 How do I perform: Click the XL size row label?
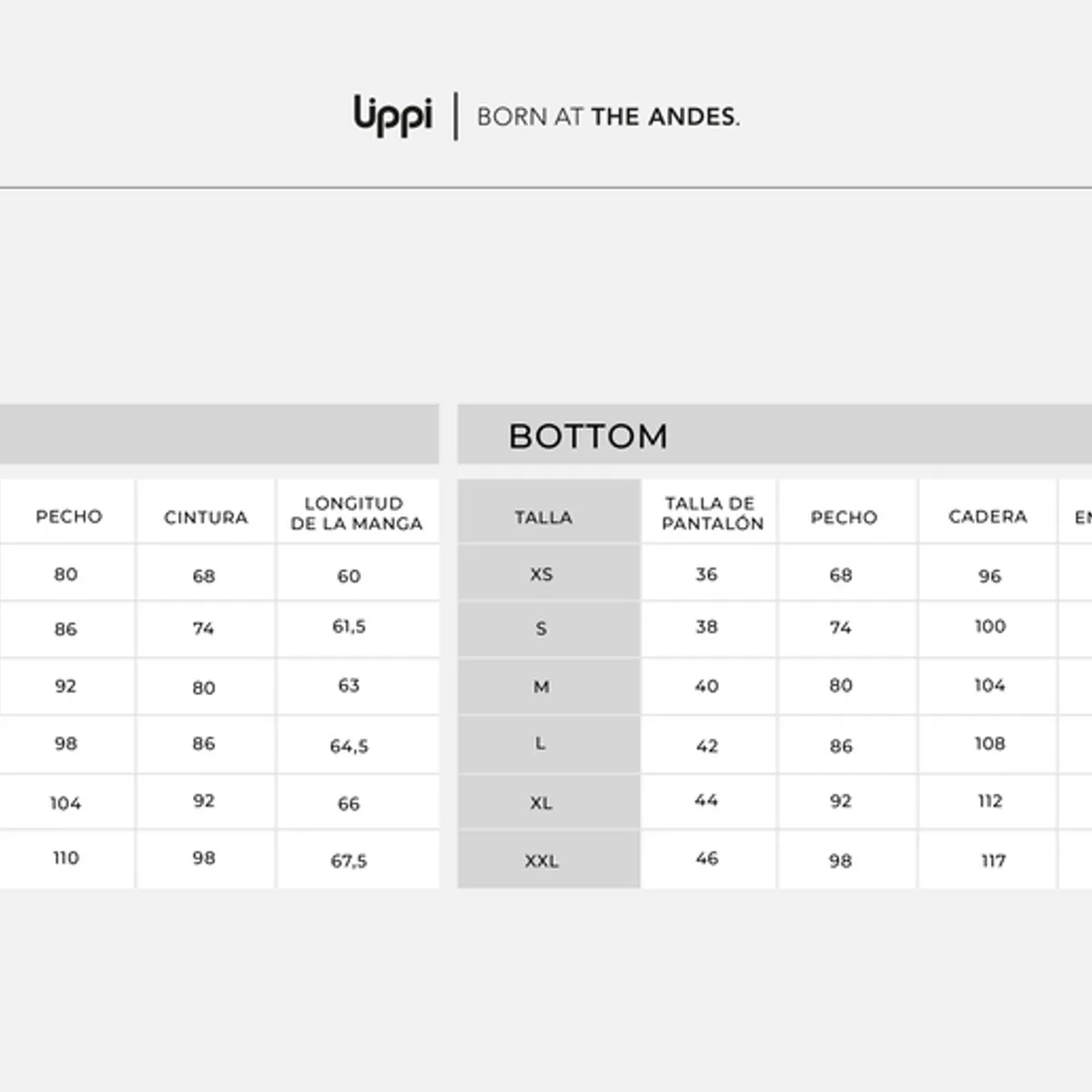(x=541, y=803)
